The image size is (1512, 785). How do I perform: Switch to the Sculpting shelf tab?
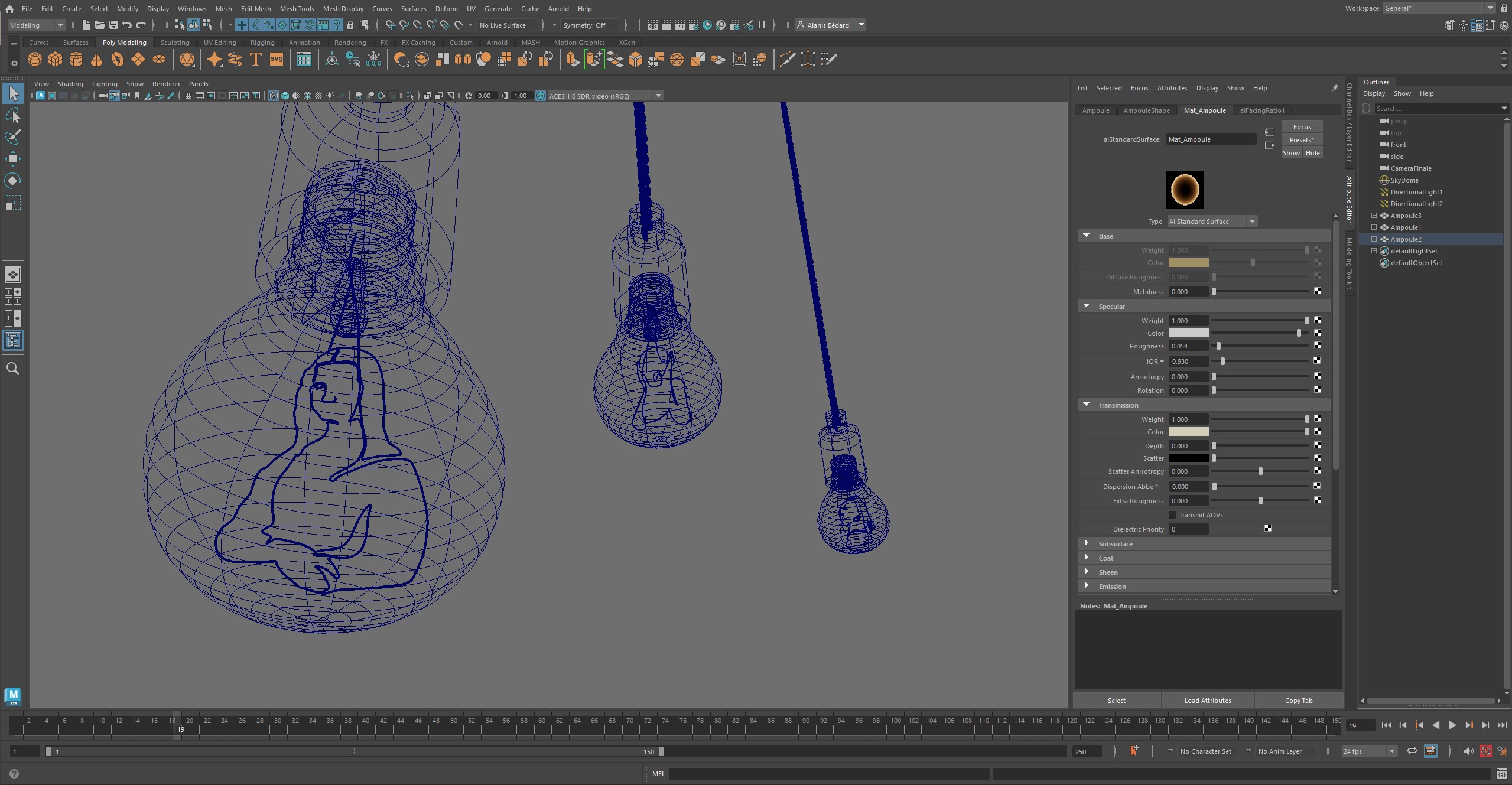click(175, 43)
